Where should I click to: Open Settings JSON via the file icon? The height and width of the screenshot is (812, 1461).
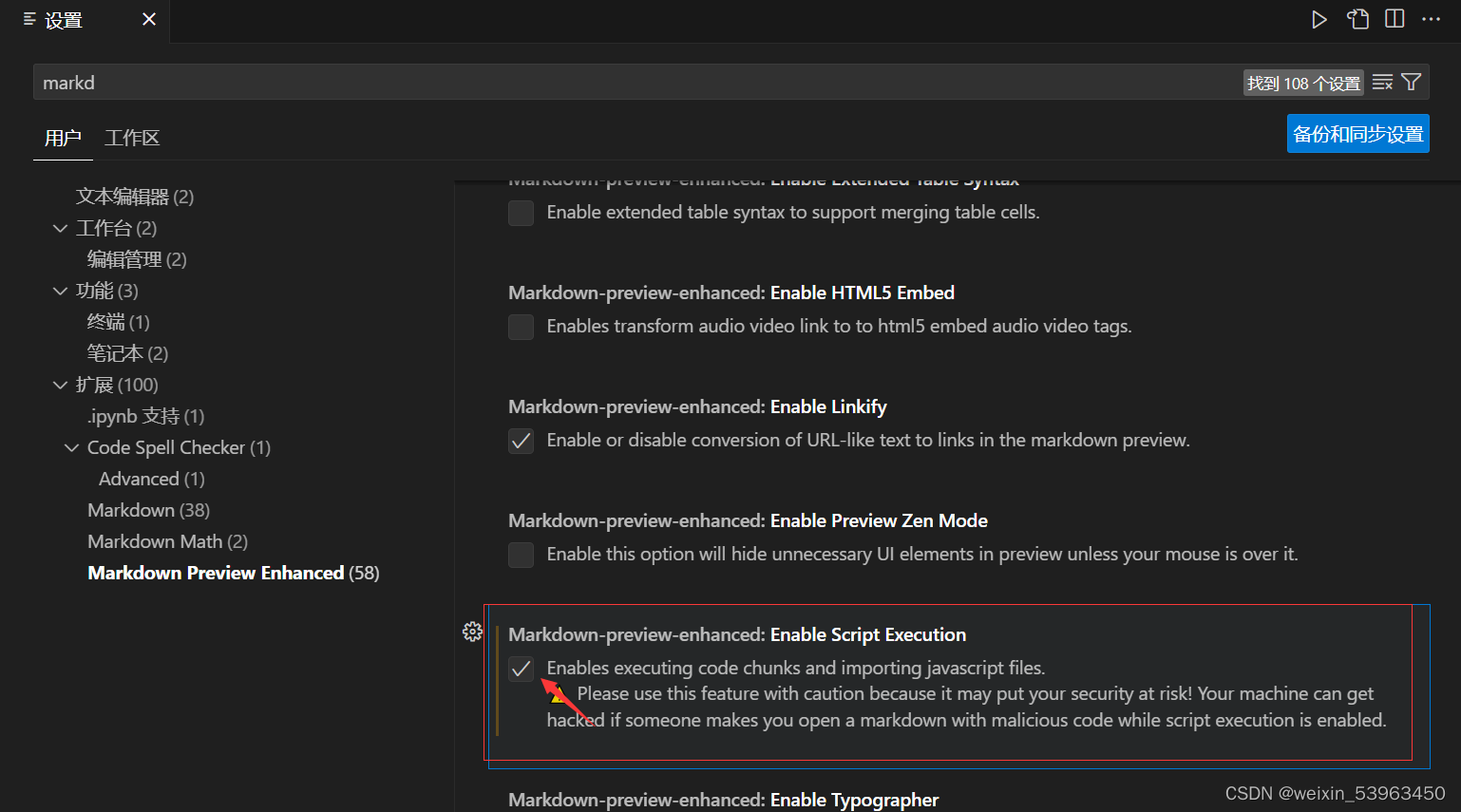coord(1357,18)
